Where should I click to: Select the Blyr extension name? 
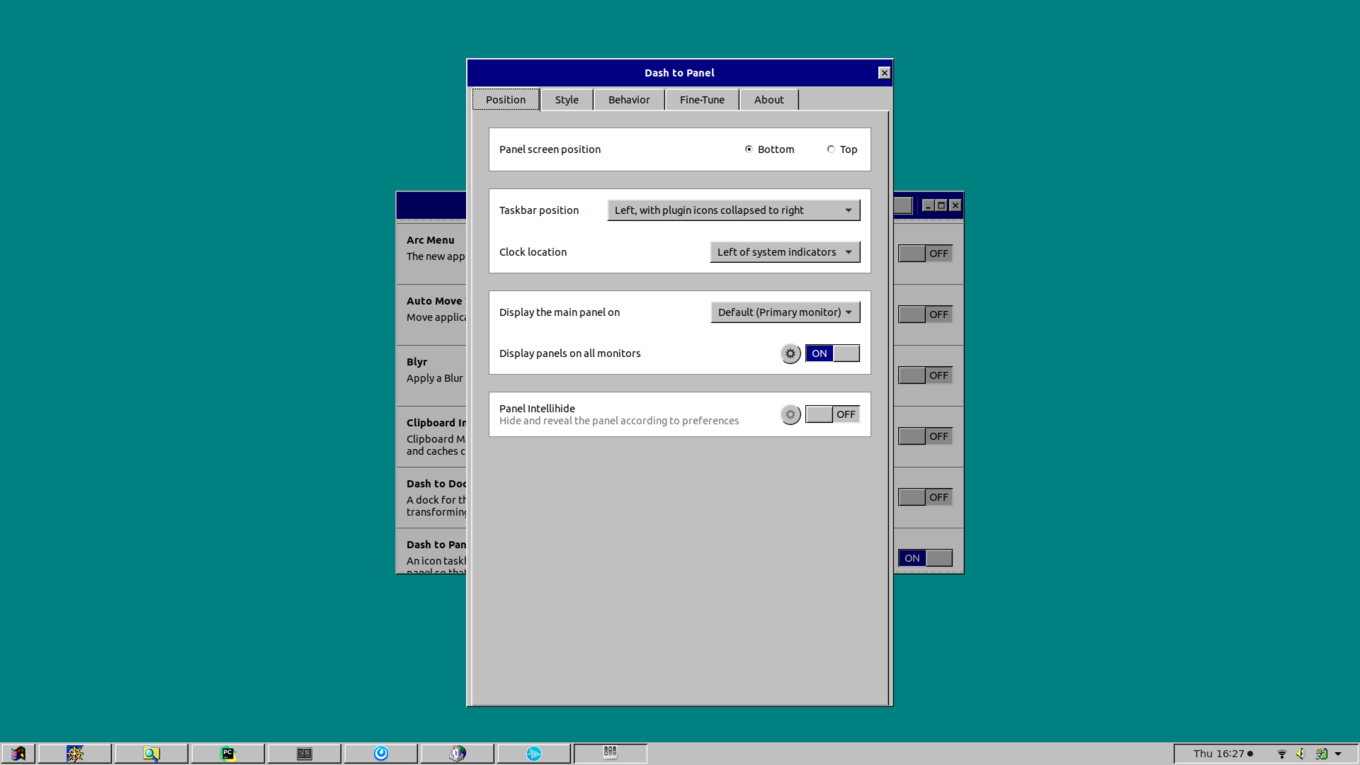pyautogui.click(x=417, y=362)
